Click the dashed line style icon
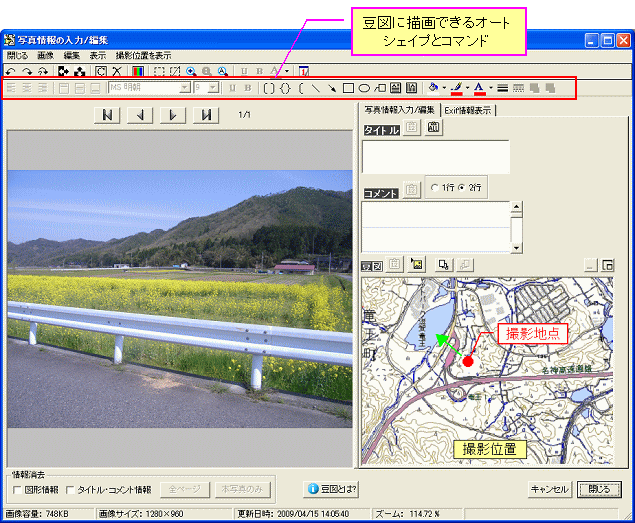635x523 pixels. coord(518,88)
